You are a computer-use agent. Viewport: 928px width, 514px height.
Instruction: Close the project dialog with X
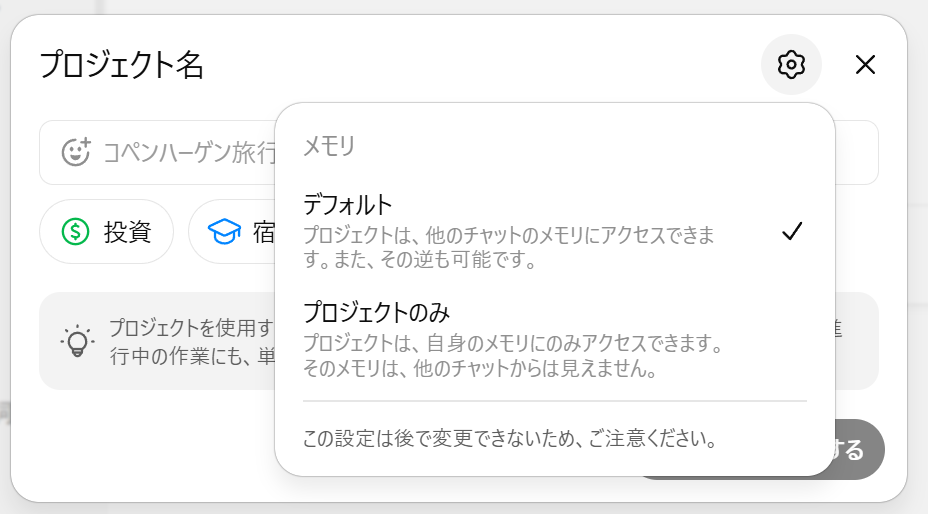tap(865, 65)
